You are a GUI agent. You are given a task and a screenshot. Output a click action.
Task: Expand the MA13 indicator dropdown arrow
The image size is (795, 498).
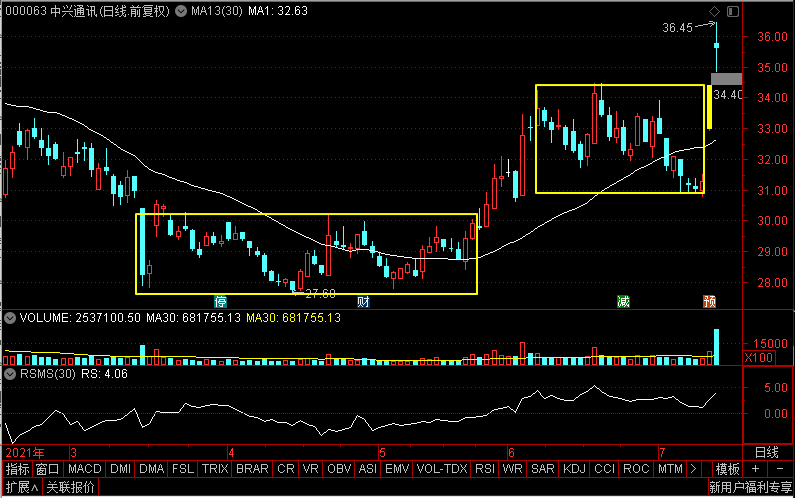point(181,11)
